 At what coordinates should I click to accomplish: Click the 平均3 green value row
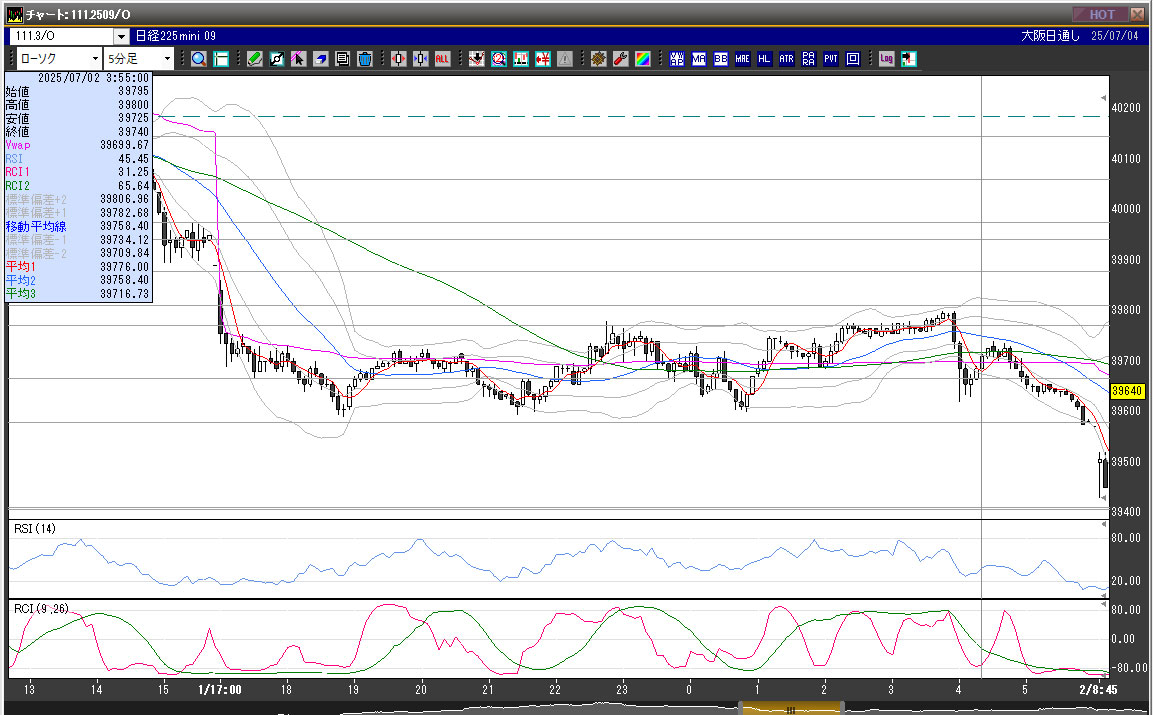[77, 294]
